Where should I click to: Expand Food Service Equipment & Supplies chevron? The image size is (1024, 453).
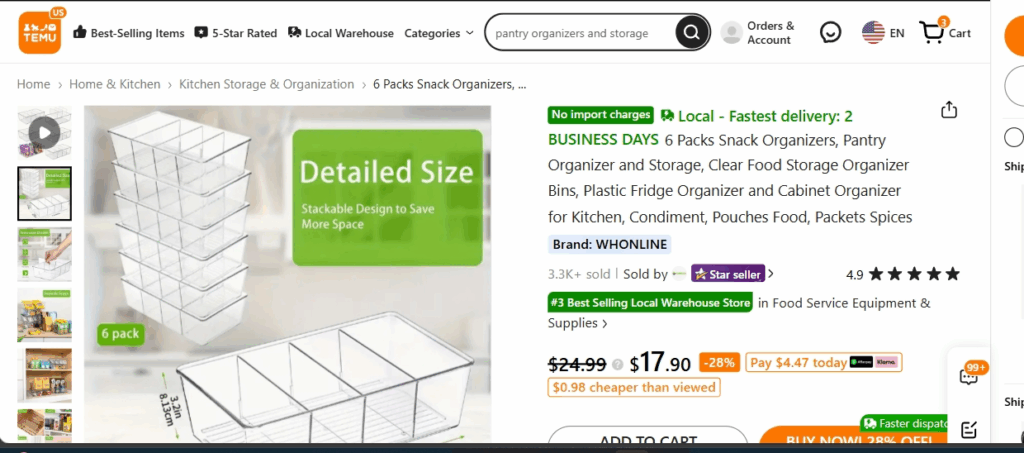point(604,324)
